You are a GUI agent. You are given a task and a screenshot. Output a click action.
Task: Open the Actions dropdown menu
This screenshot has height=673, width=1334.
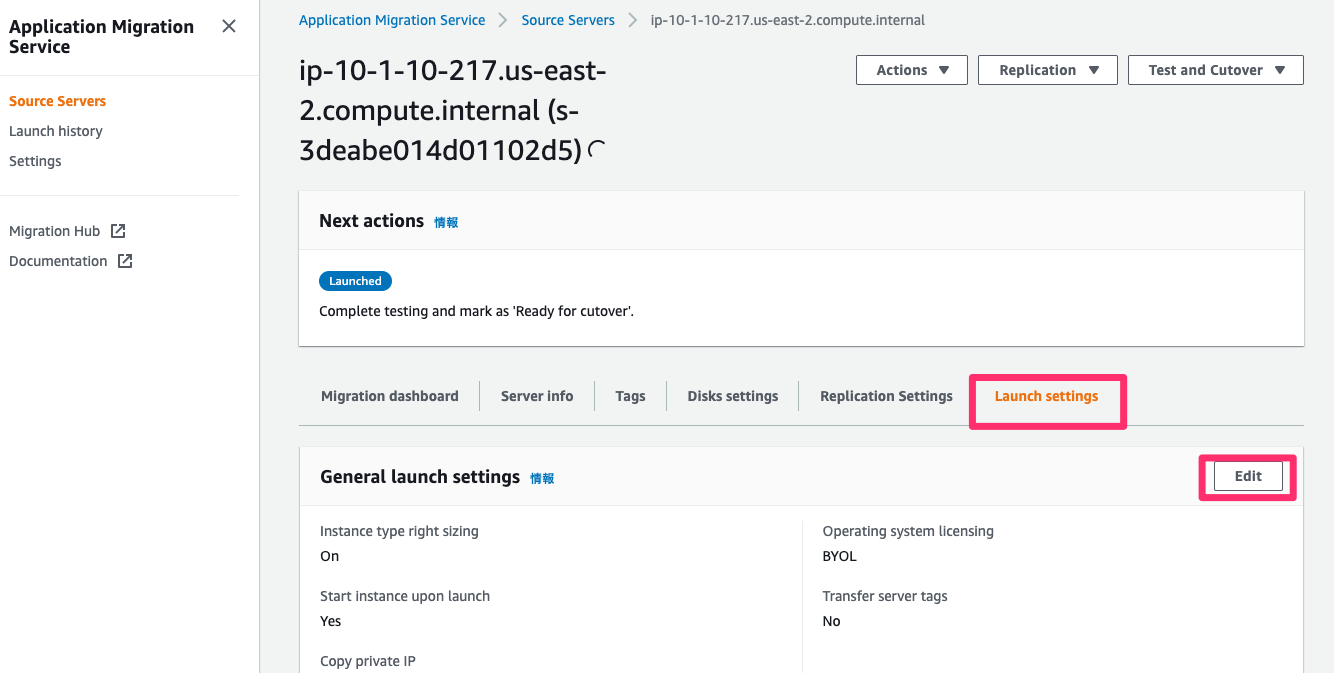click(912, 70)
